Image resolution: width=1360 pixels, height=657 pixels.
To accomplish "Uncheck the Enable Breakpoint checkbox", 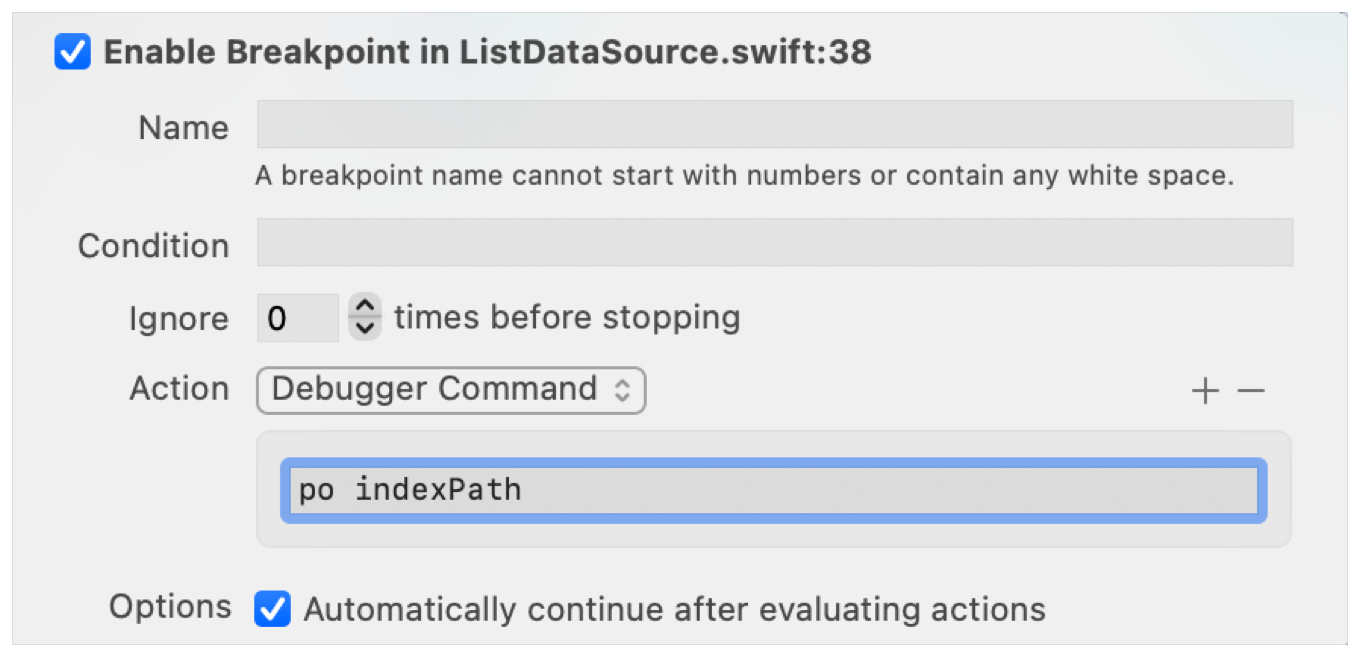I will (x=73, y=52).
